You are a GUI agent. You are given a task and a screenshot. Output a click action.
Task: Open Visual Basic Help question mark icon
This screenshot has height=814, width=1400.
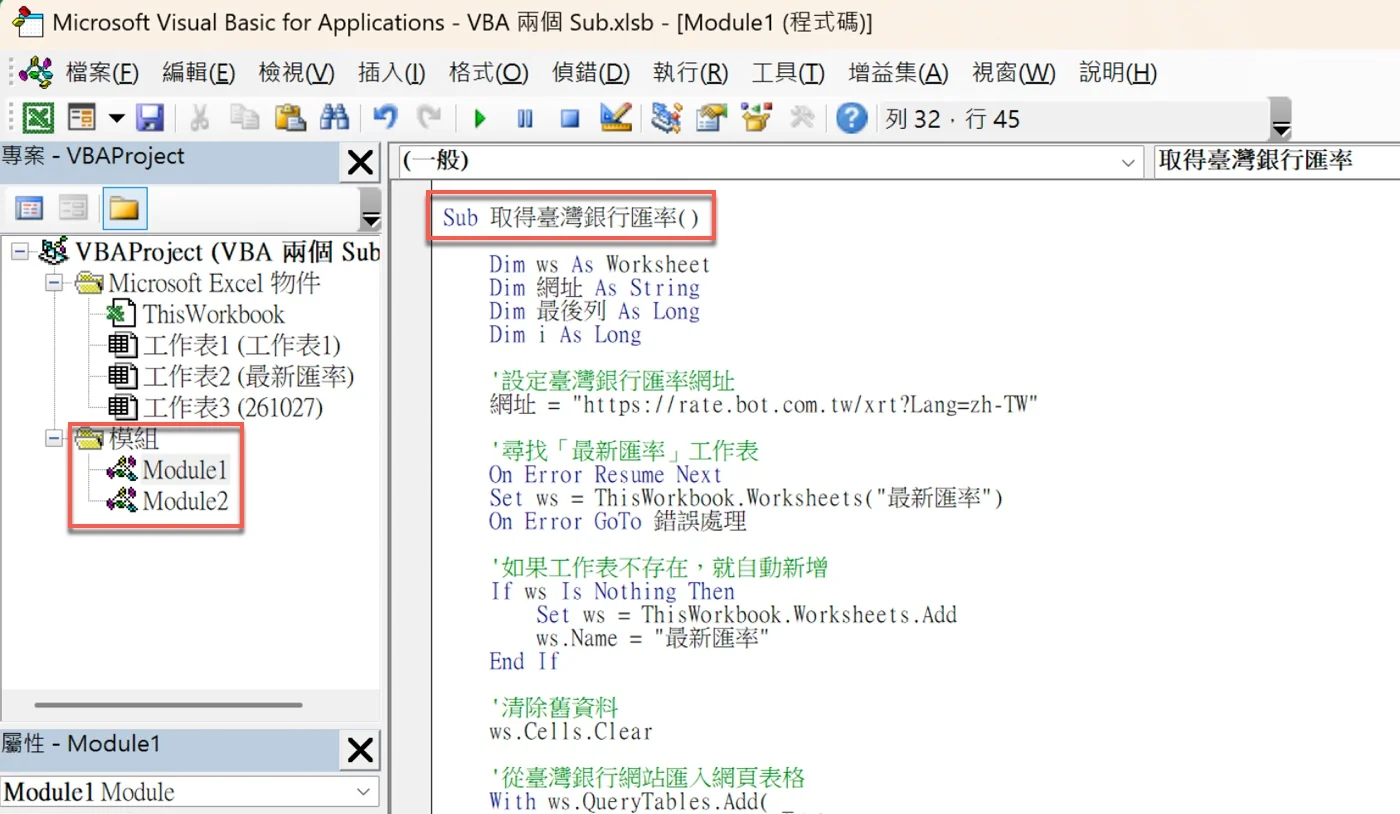[851, 119]
